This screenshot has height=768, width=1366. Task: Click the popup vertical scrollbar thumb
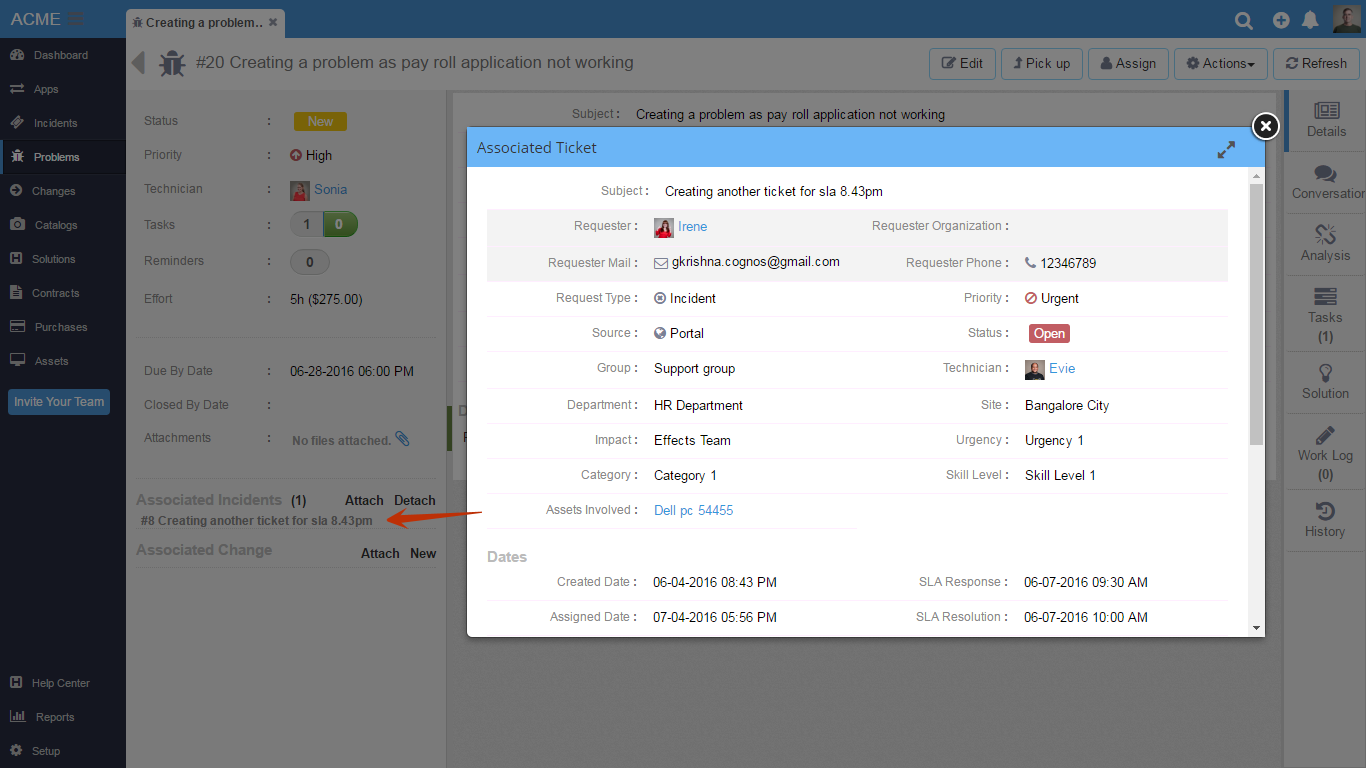click(x=1257, y=314)
